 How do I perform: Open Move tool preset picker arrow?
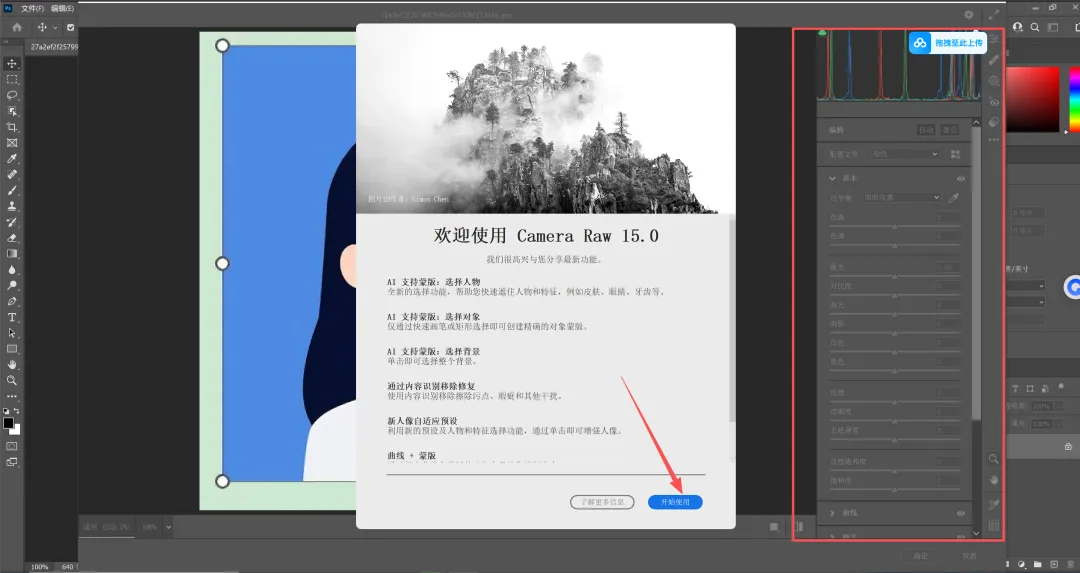tap(55, 28)
